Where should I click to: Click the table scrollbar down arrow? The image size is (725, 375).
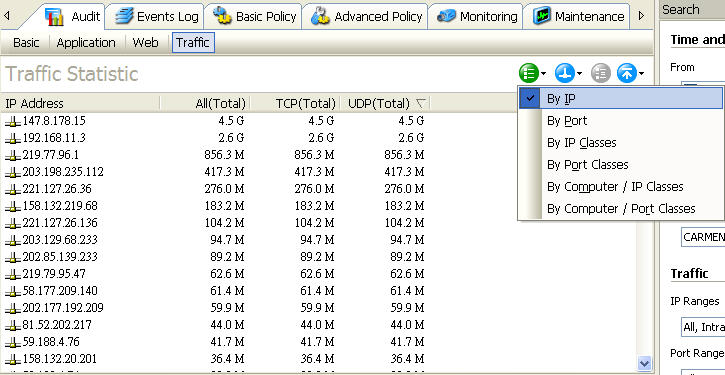pyautogui.click(x=644, y=363)
